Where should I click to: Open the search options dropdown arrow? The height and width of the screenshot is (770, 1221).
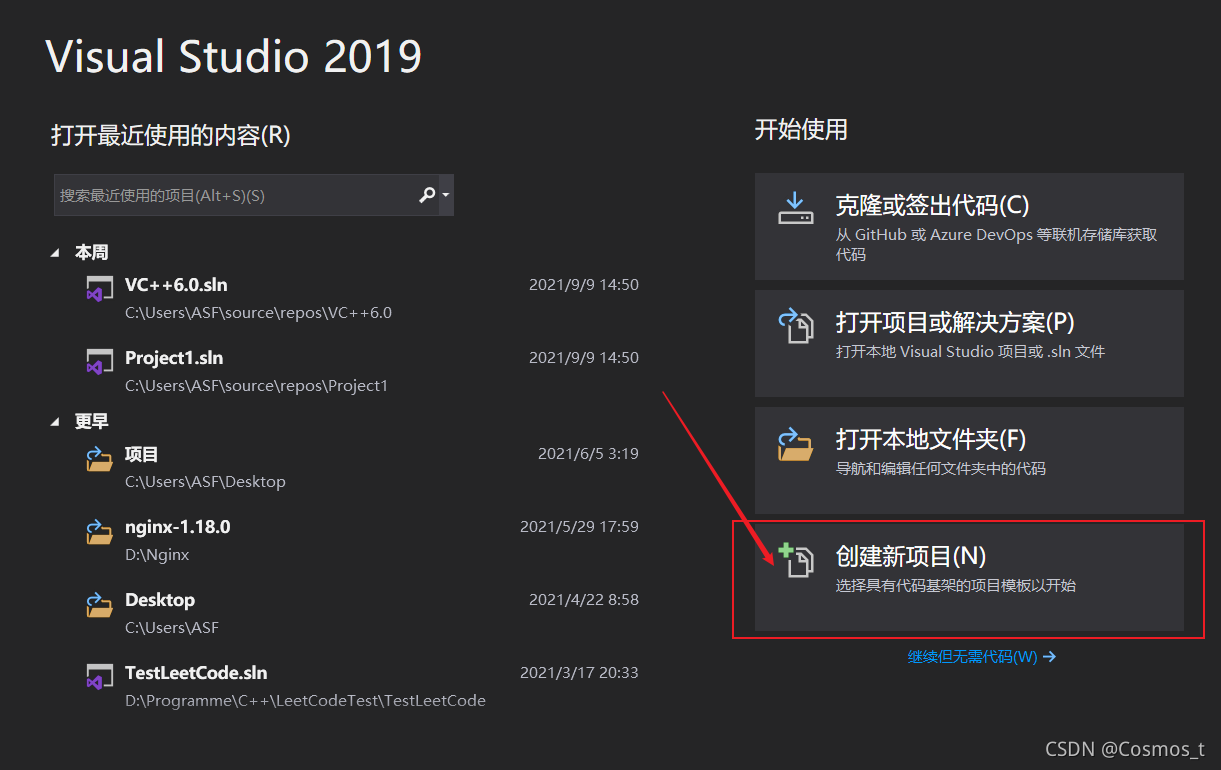(x=446, y=195)
